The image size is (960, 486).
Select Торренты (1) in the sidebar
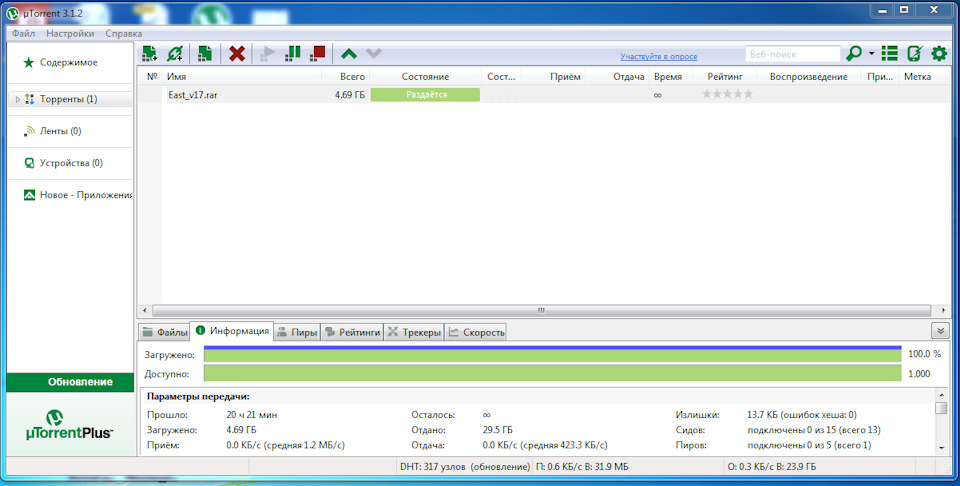69,99
